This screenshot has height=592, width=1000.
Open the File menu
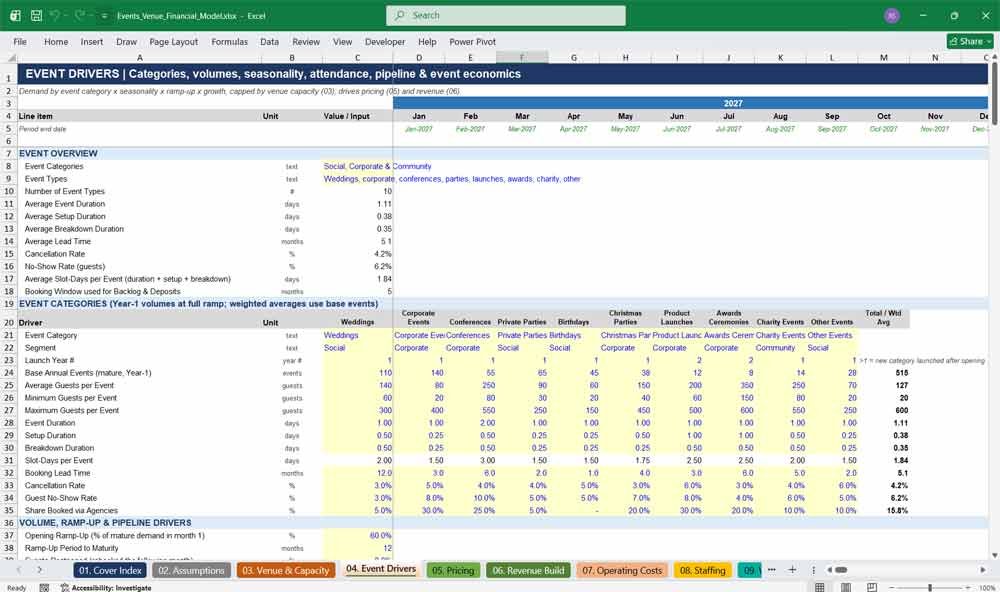[20, 41]
